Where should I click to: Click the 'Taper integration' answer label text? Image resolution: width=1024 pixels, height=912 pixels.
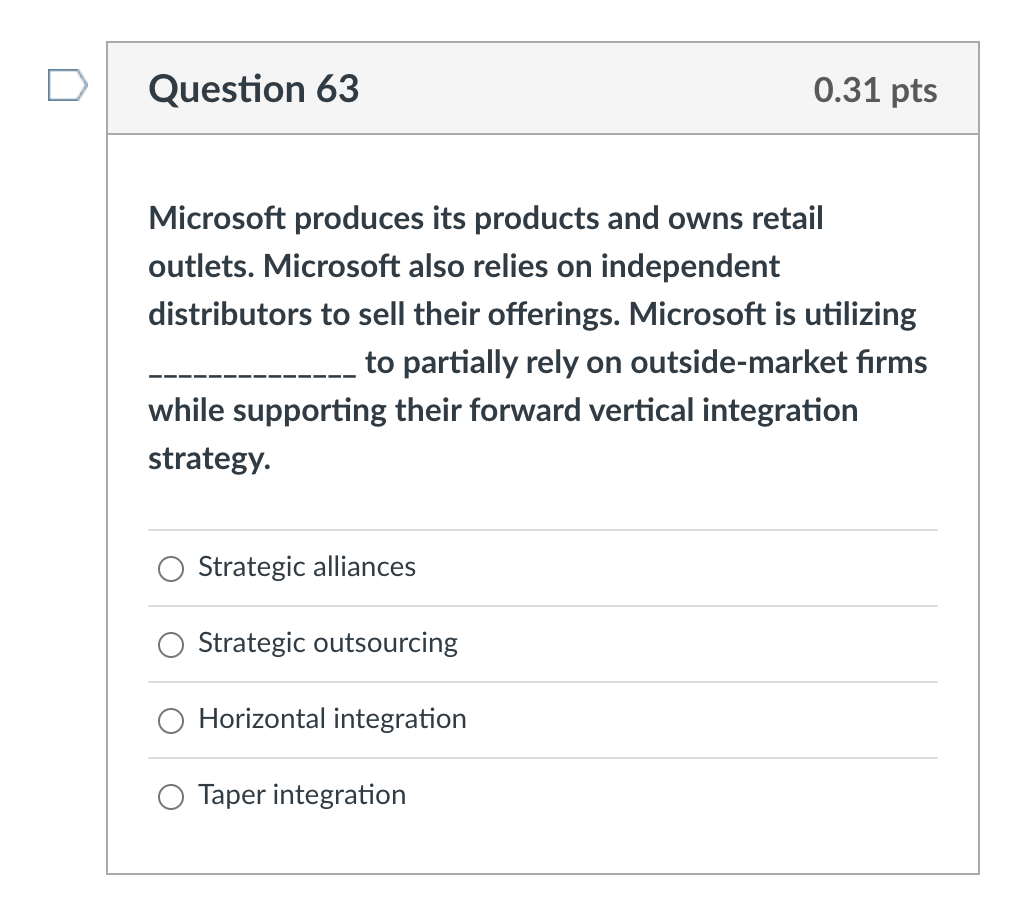pyautogui.click(x=302, y=795)
